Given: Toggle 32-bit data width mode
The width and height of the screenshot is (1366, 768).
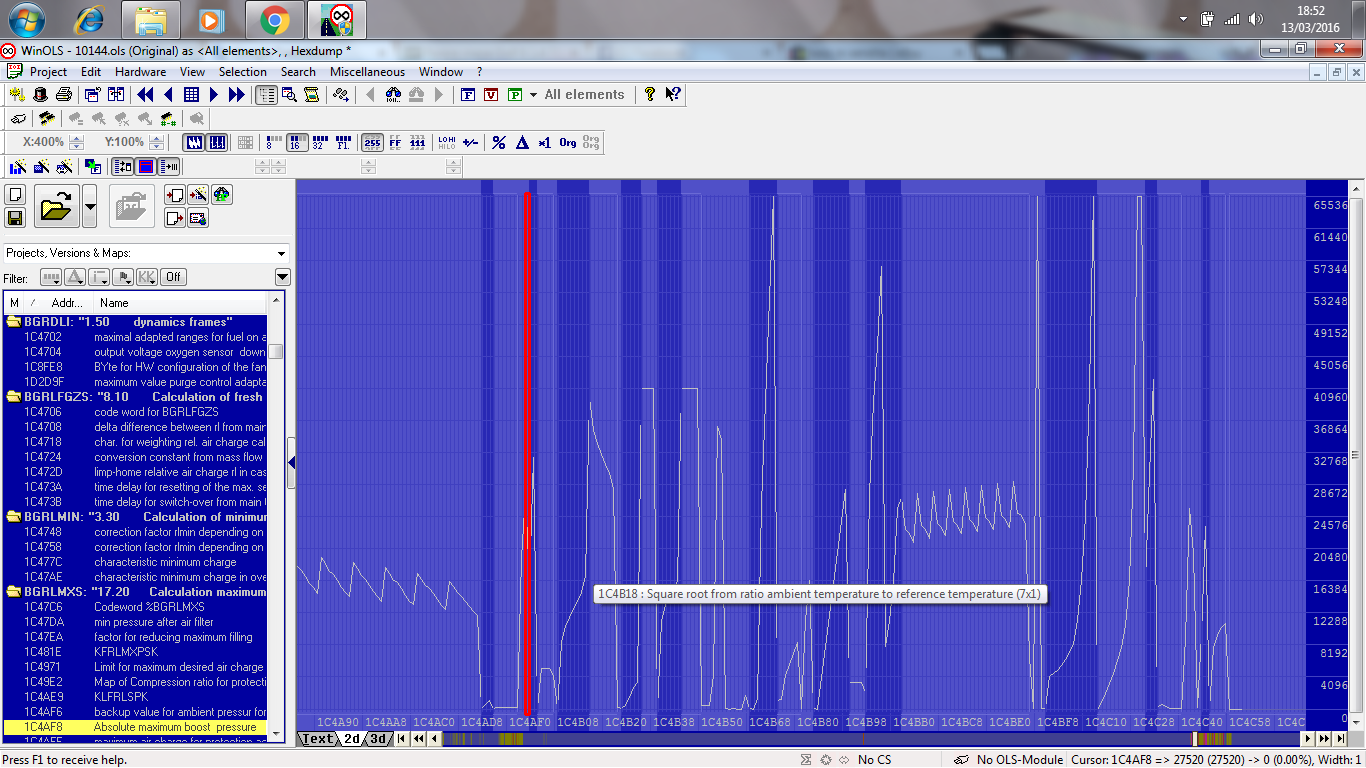Looking at the screenshot, I should (320, 142).
